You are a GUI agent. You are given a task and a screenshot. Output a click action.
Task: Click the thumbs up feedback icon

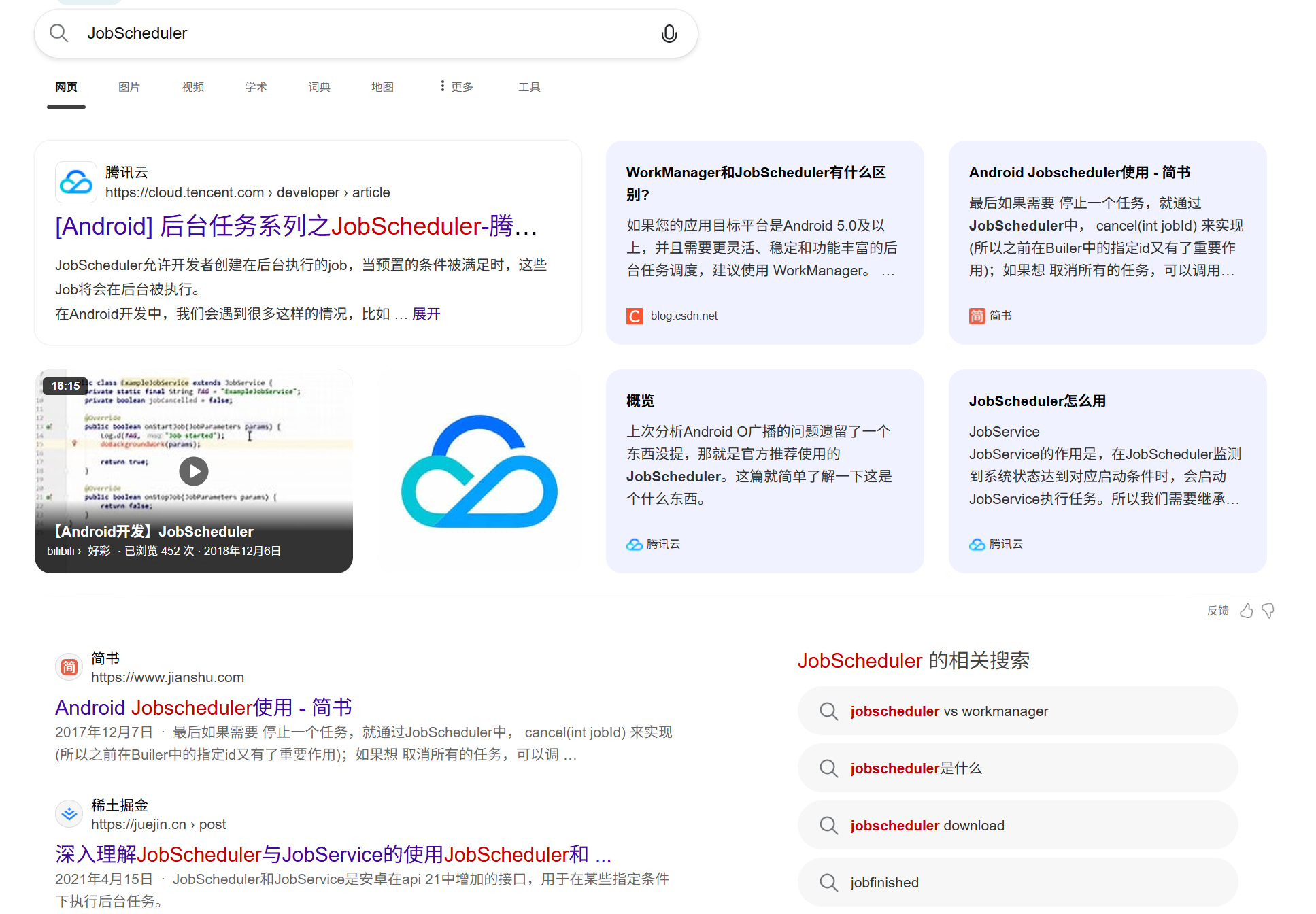(1246, 611)
